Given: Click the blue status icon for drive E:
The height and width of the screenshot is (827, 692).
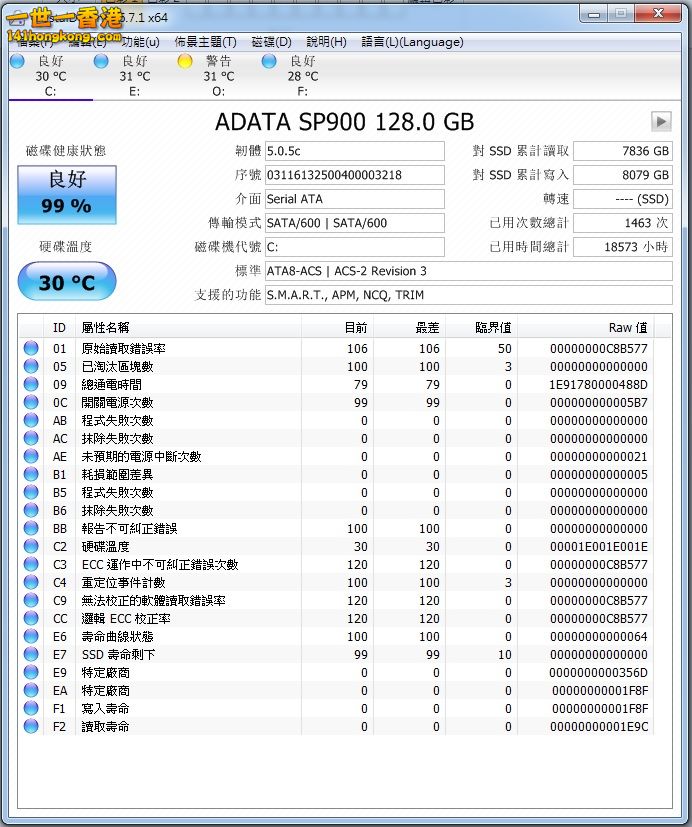Looking at the screenshot, I should (101, 61).
